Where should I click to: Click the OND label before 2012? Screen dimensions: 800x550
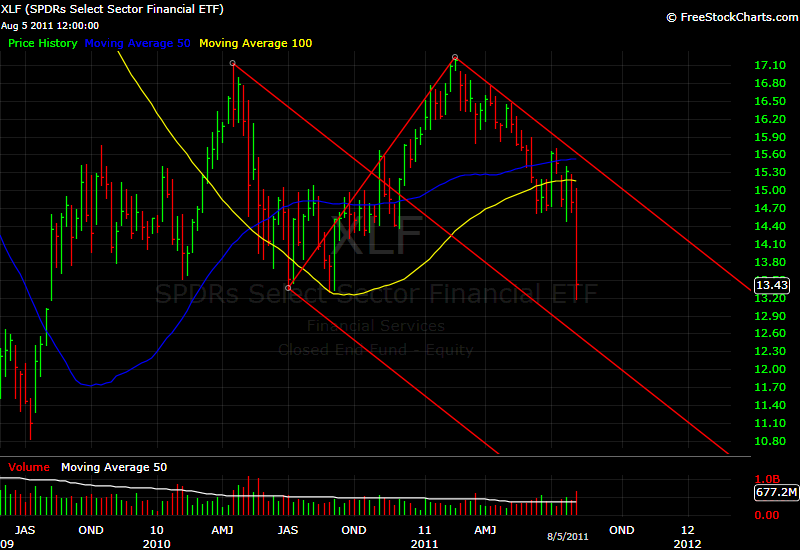tap(621, 531)
